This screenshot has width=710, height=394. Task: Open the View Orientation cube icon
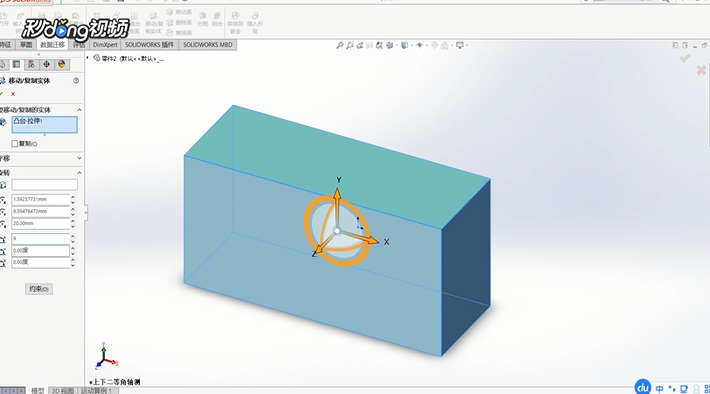389,45
